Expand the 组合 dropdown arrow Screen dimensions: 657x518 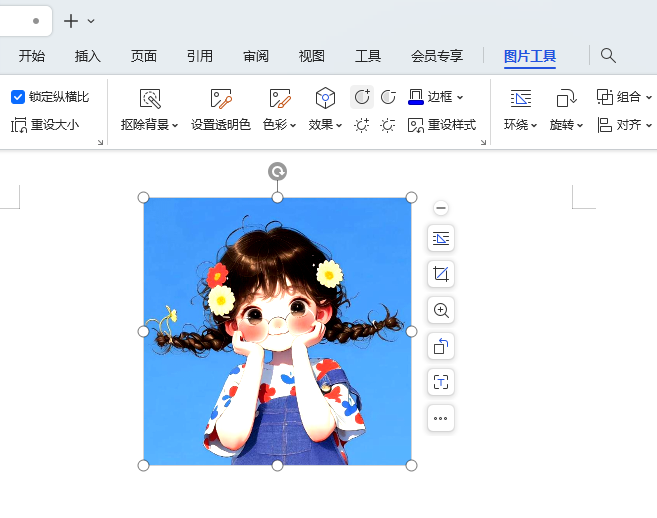(649, 97)
